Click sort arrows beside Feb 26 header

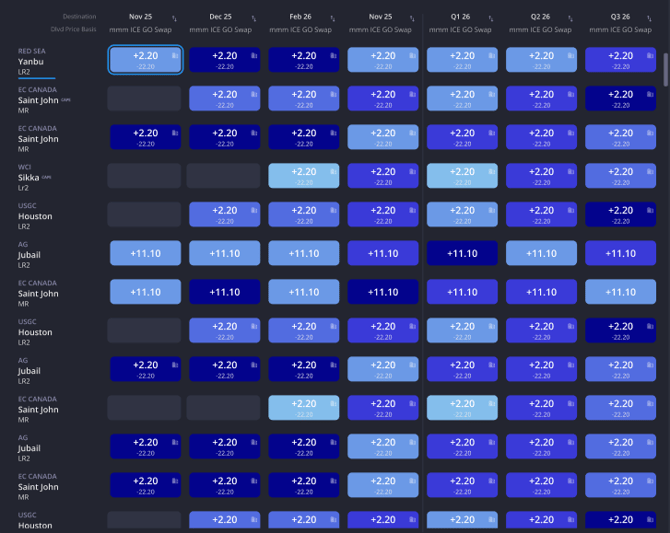tap(333, 18)
